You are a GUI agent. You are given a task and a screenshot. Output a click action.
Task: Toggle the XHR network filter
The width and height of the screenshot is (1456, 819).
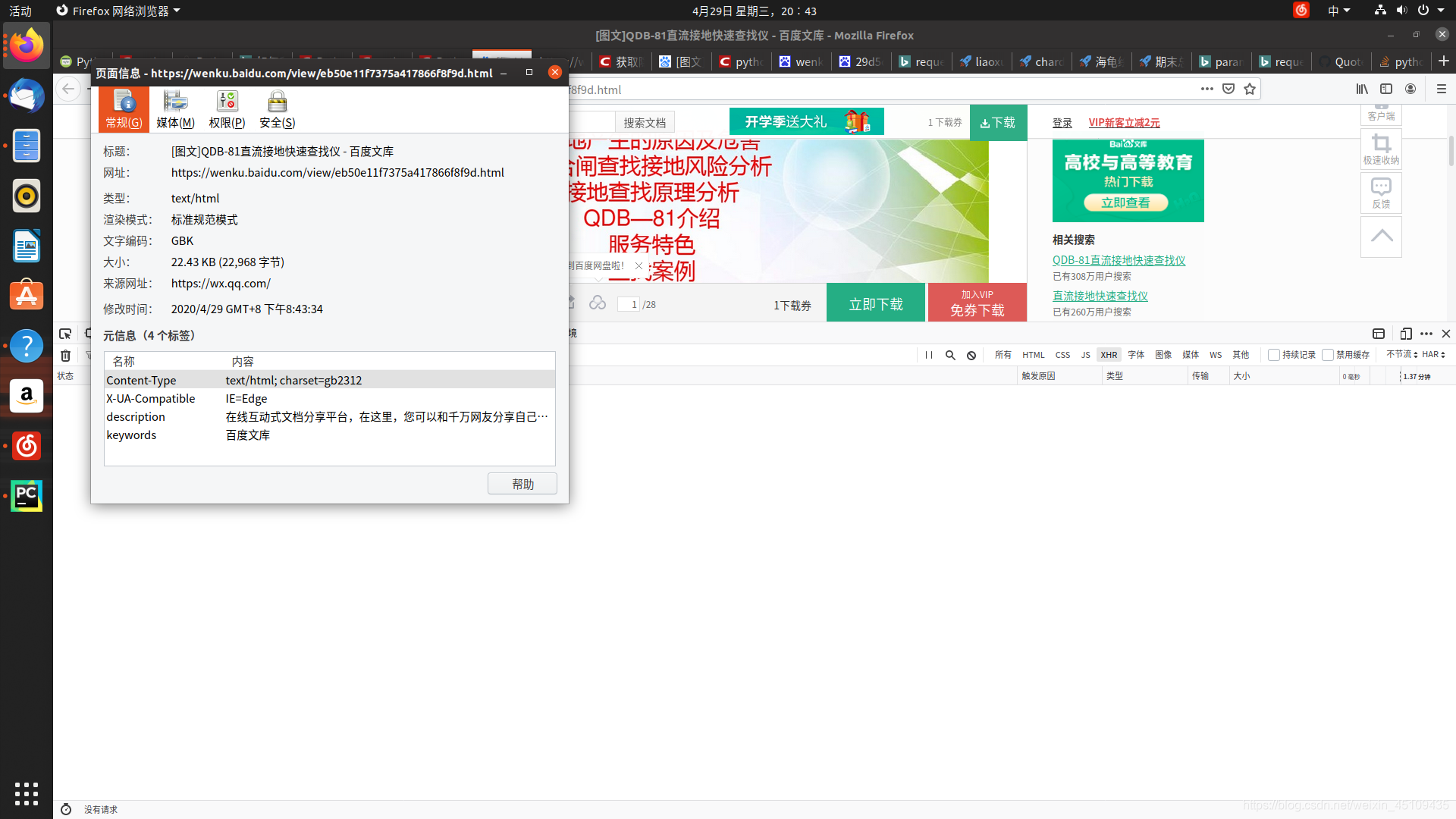[x=1109, y=355]
